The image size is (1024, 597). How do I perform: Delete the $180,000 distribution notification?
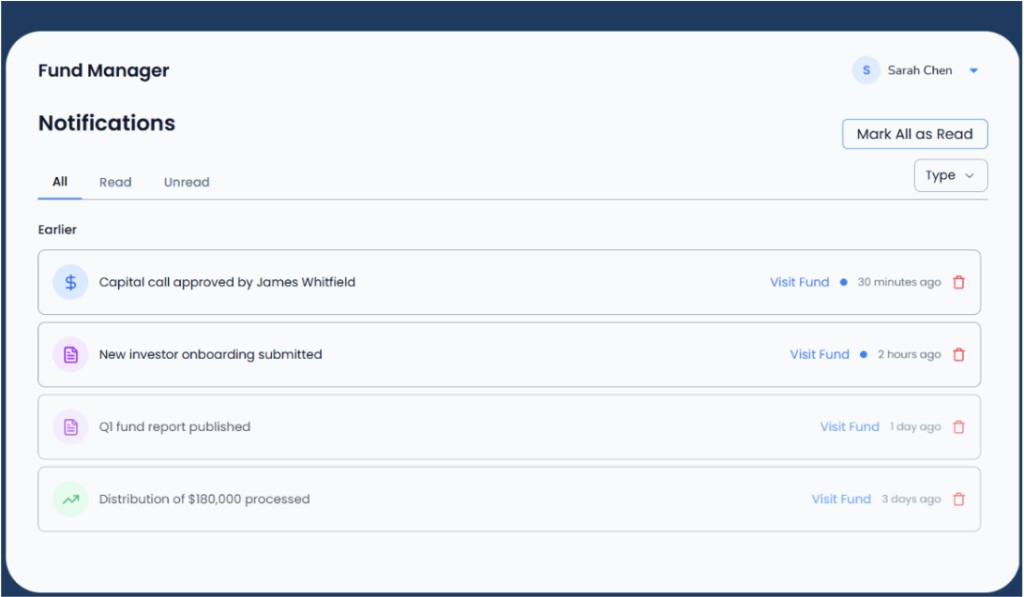959,500
